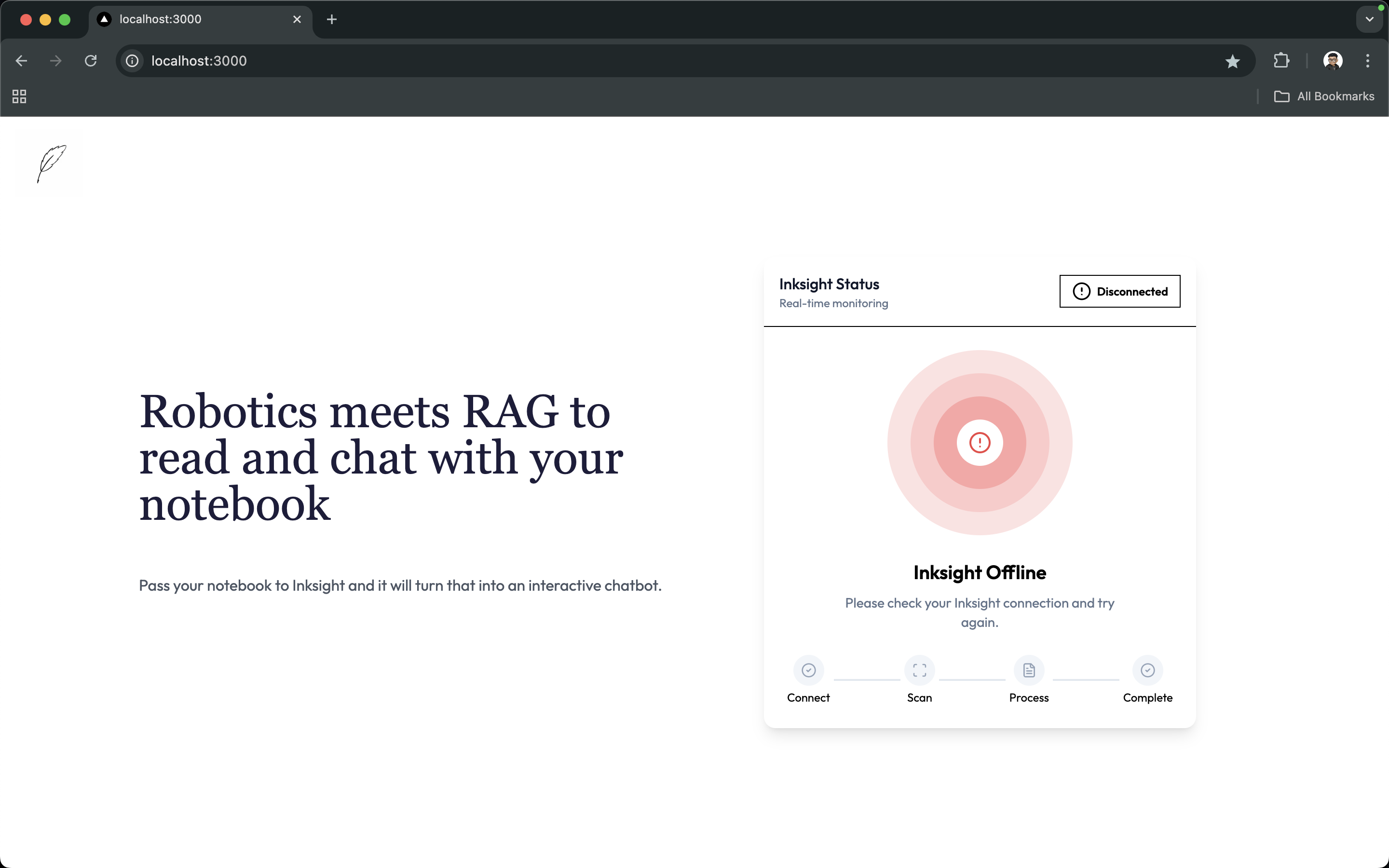Screen dimensions: 1389x868
Task: Click the Complete step check icon
Action: click(x=1147, y=670)
